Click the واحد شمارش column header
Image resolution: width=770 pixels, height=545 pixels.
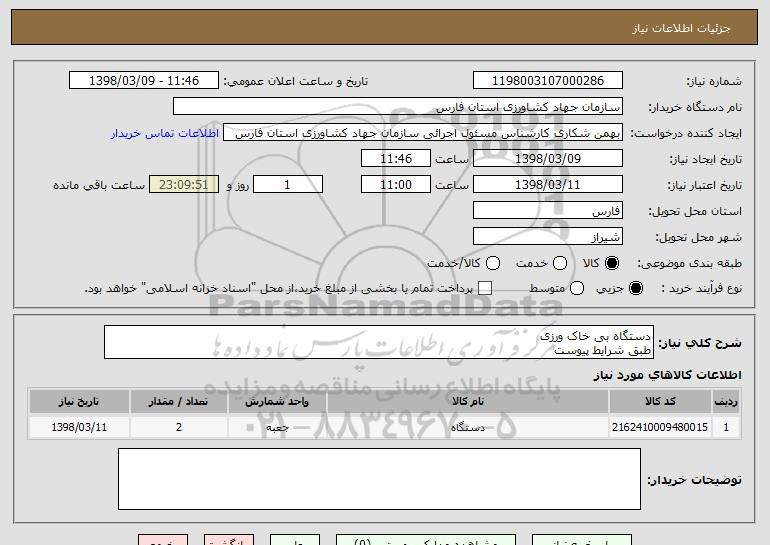[x=277, y=402]
